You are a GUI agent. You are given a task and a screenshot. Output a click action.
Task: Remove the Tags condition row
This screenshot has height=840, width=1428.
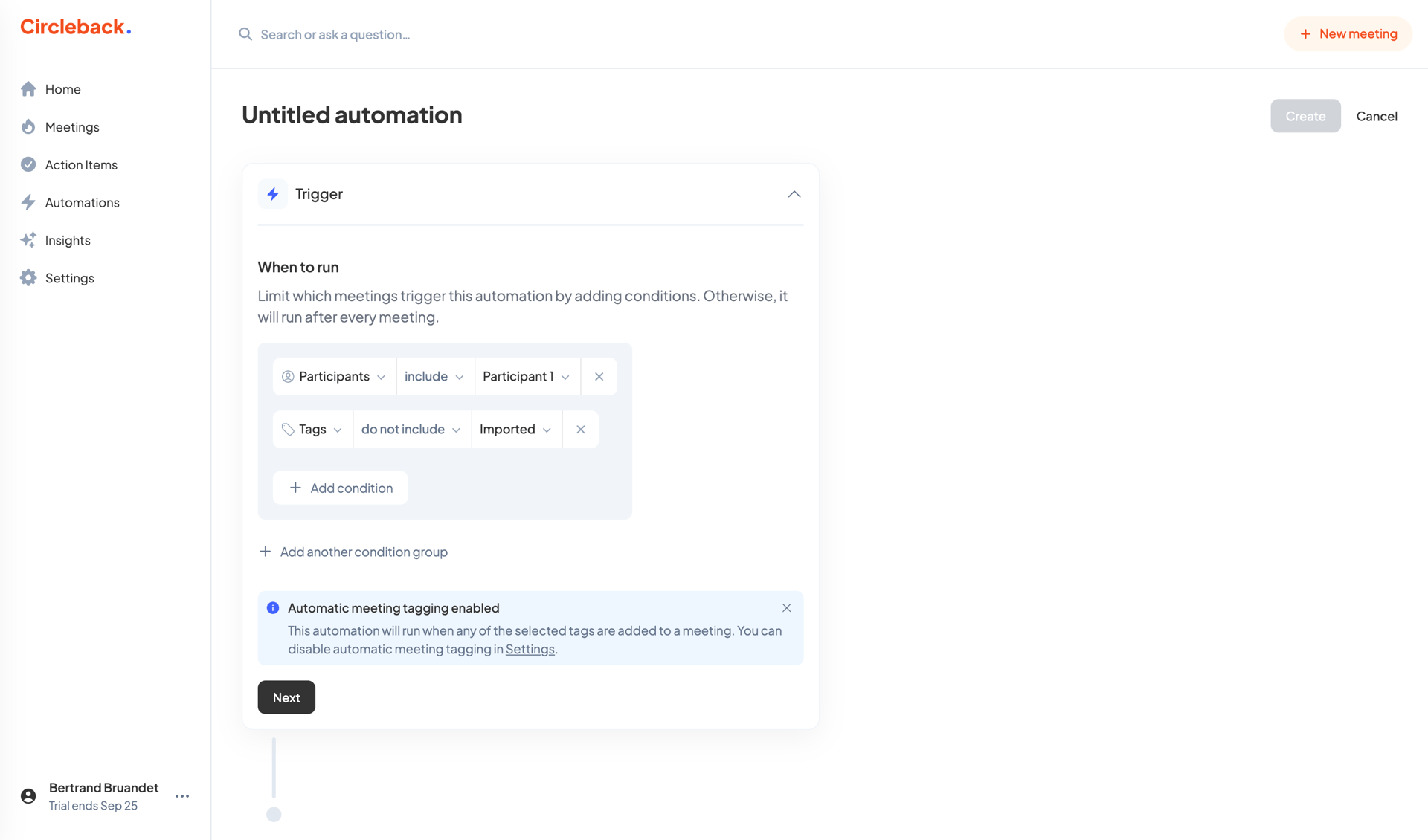[x=580, y=429]
